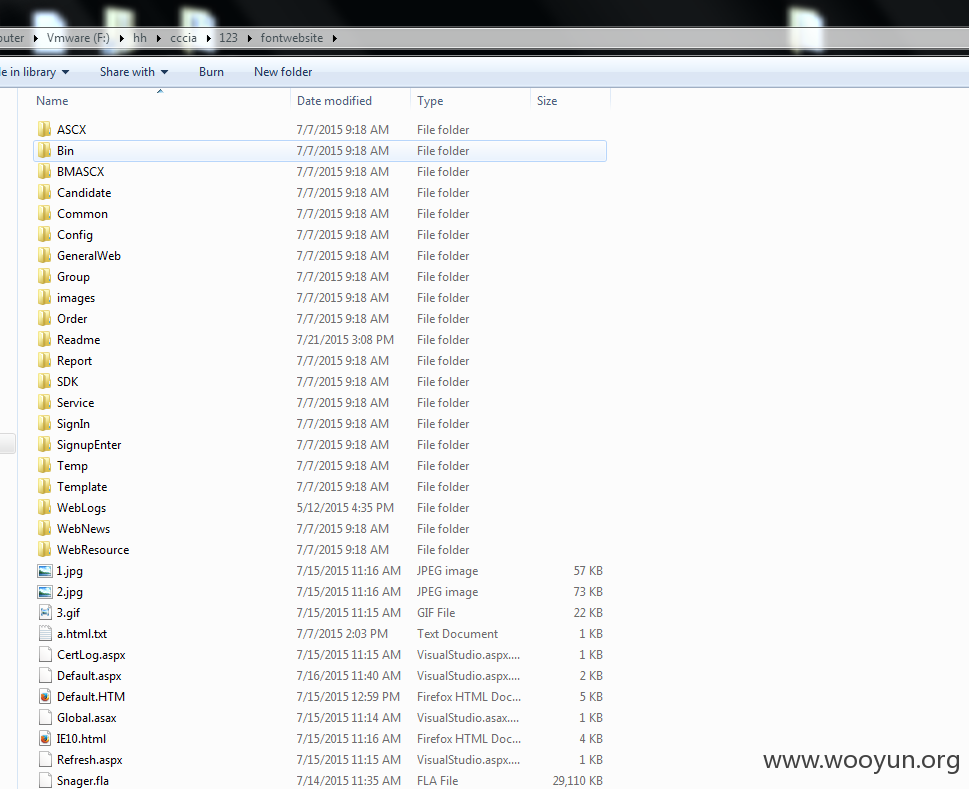969x789 pixels.
Task: Select the WebLogs folder icon
Action: pyautogui.click(x=44, y=507)
